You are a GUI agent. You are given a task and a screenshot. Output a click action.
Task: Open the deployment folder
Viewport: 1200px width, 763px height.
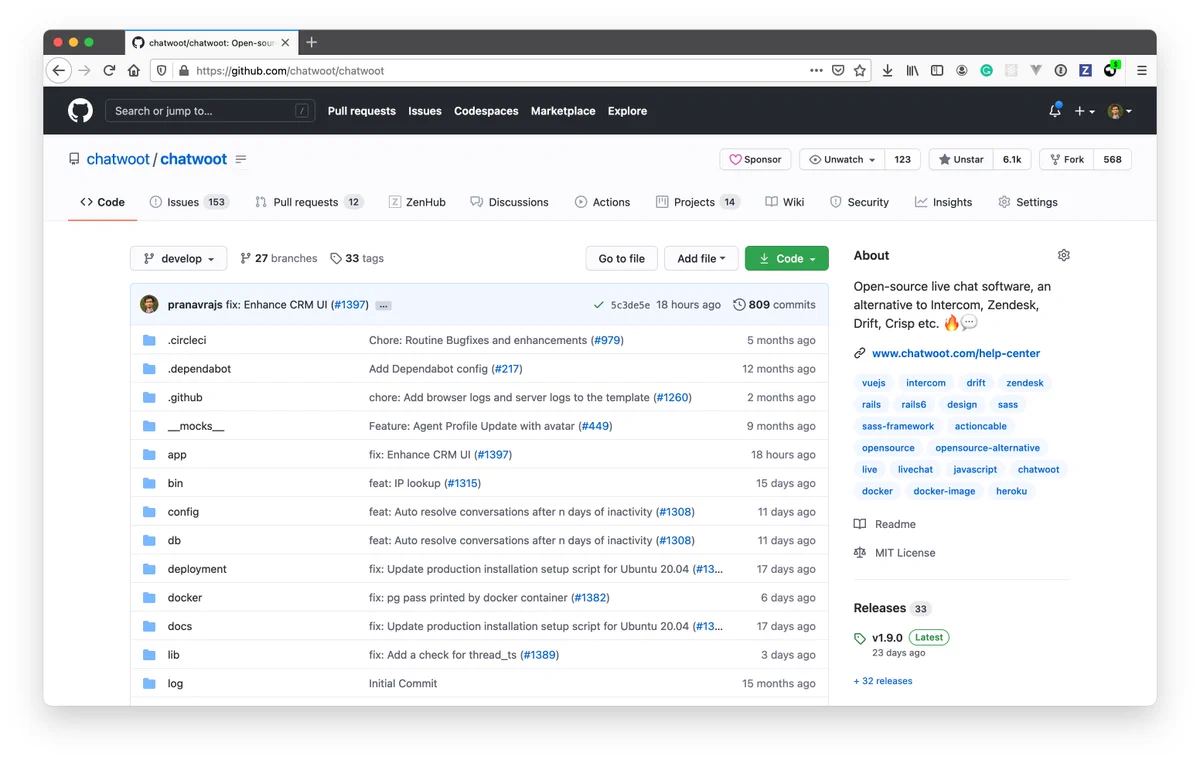197,569
